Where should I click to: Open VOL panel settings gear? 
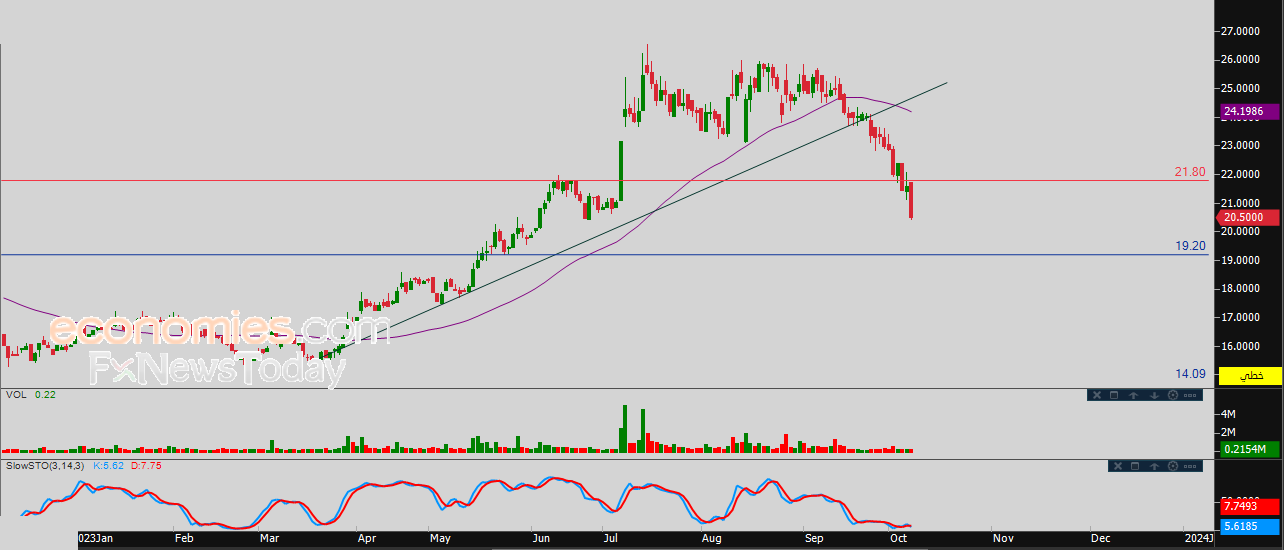click(x=1173, y=395)
